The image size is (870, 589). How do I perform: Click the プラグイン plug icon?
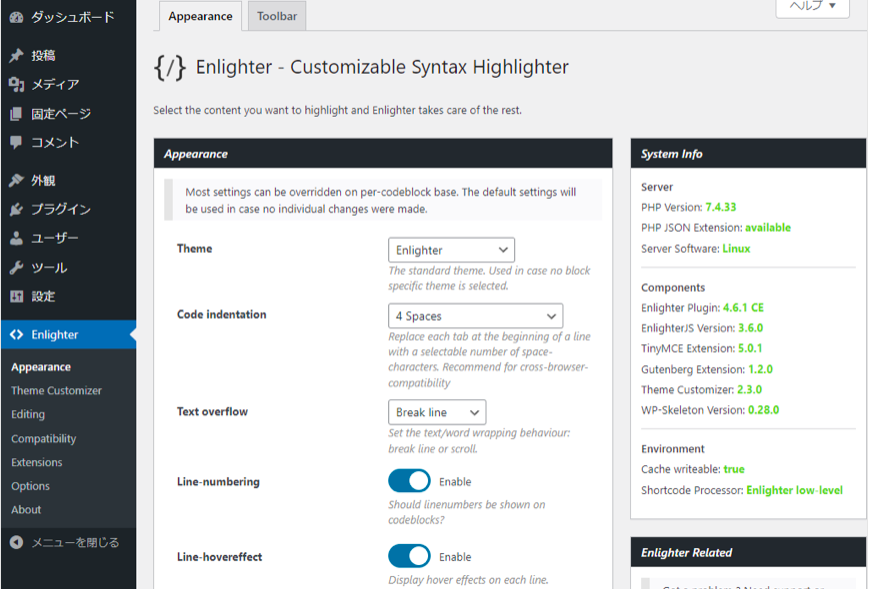(x=17, y=209)
